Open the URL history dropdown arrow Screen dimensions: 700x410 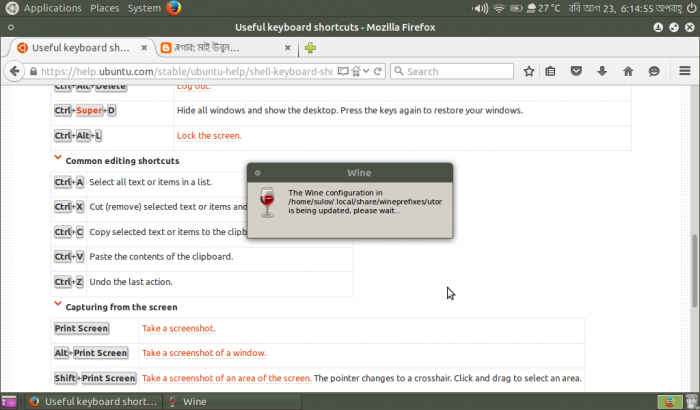coord(366,71)
